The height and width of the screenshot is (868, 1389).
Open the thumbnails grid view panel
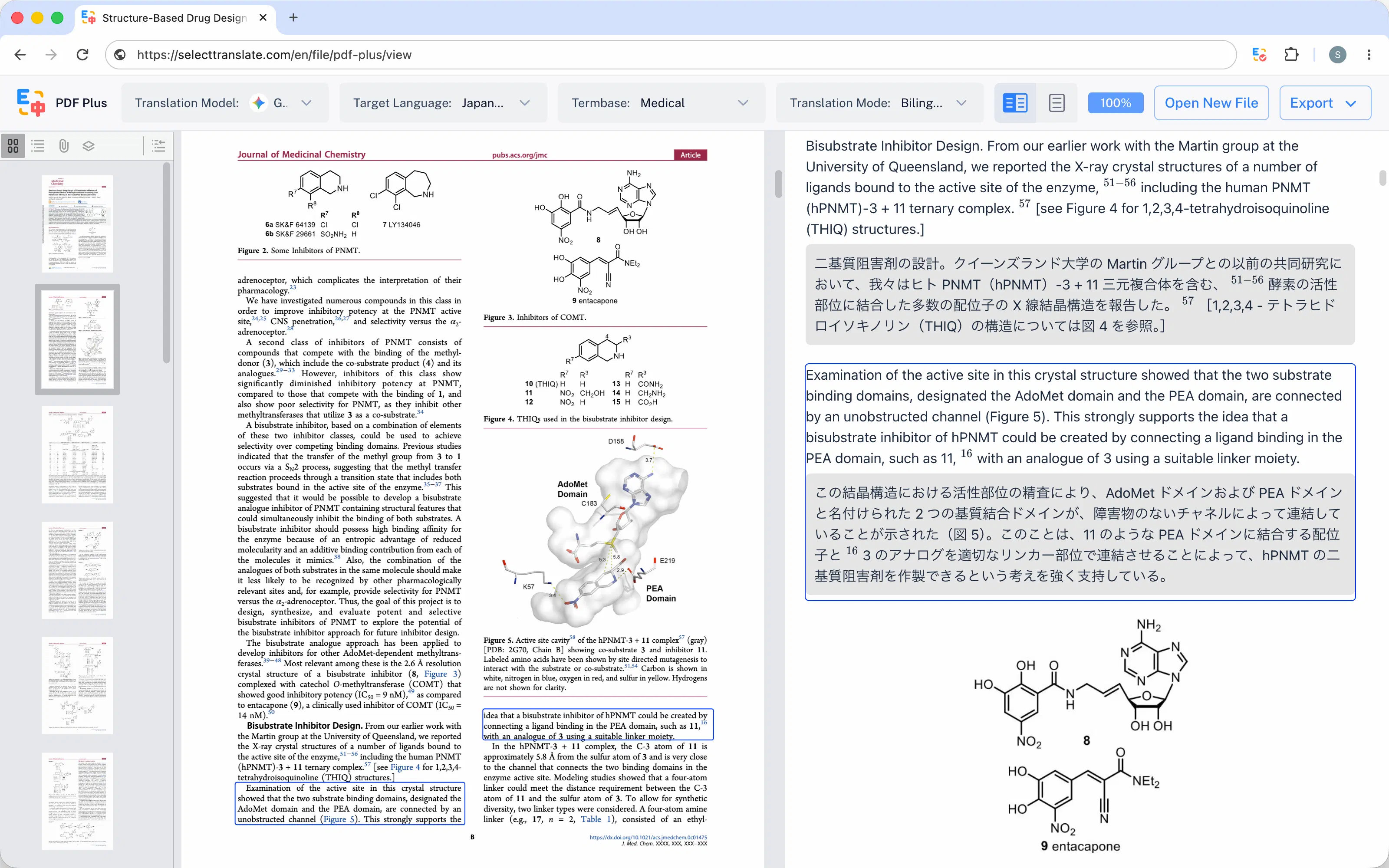13,146
